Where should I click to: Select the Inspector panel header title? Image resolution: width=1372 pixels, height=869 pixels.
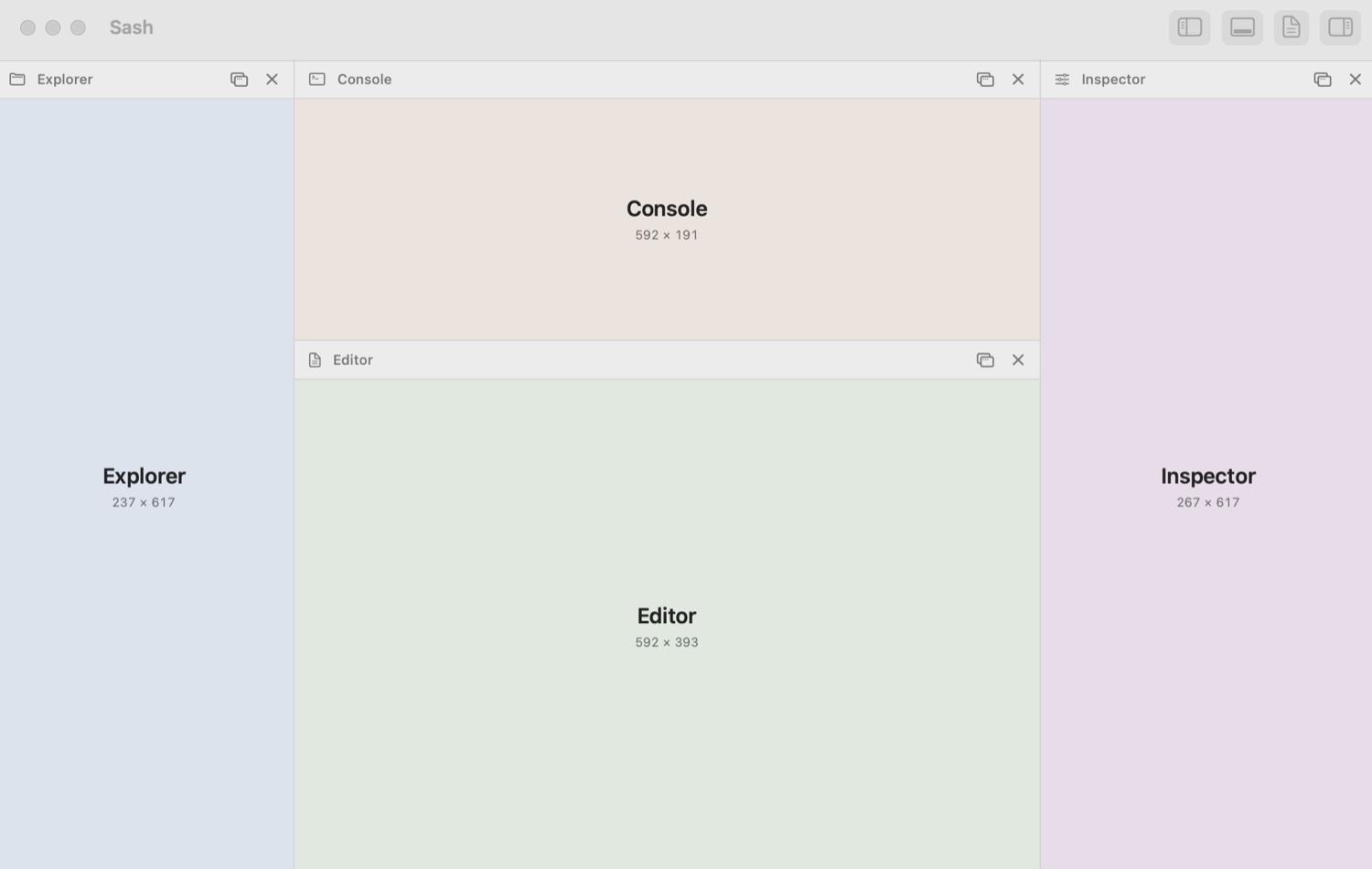click(1113, 80)
